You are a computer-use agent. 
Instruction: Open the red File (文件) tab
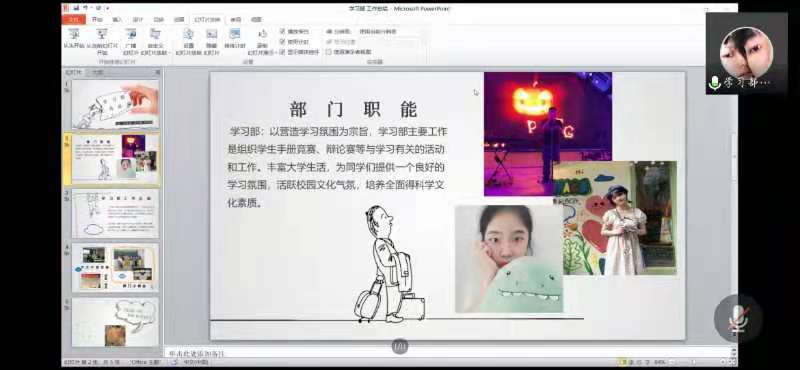point(74,19)
